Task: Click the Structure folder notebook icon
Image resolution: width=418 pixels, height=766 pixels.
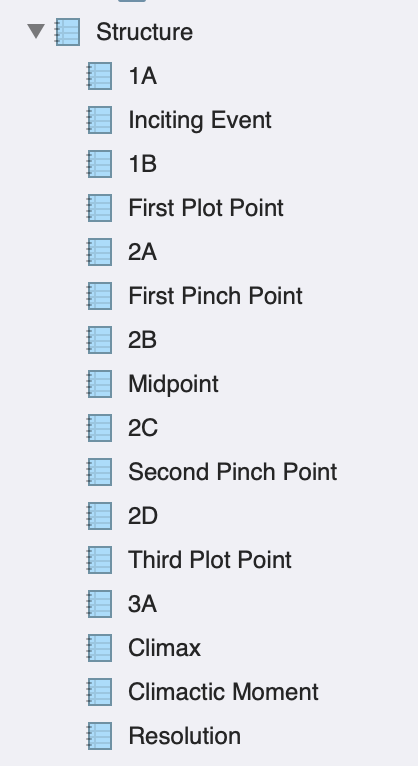Action: (67, 32)
